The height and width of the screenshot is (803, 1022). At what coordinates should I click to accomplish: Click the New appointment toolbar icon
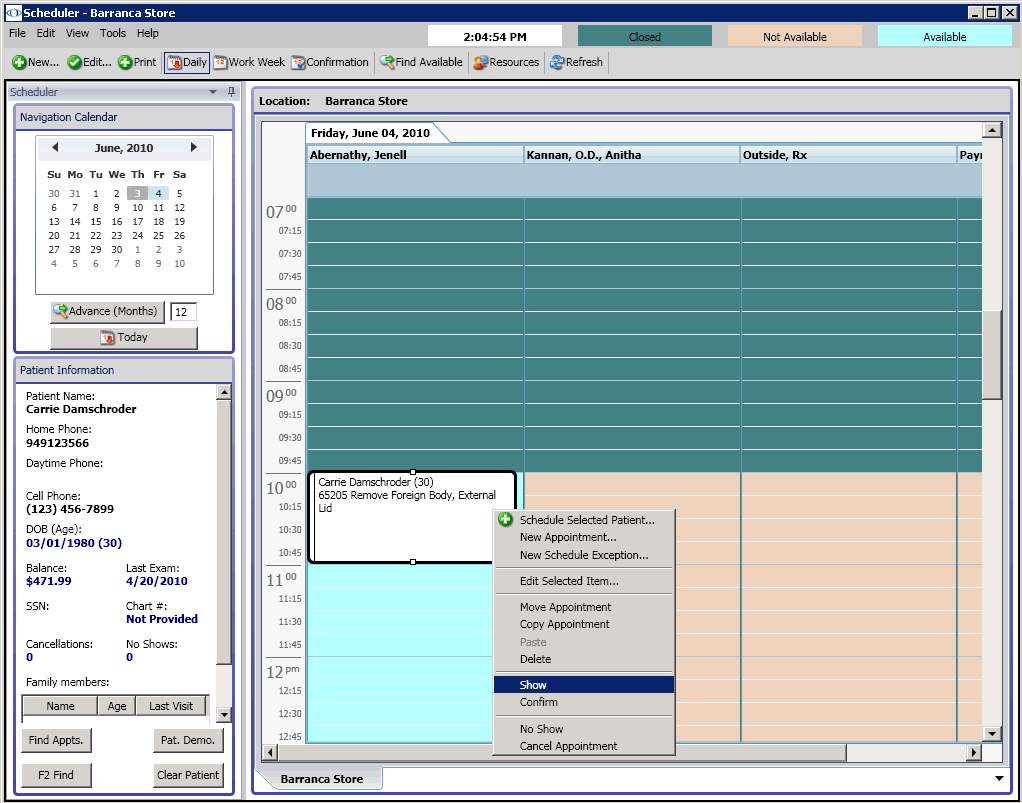(35, 62)
